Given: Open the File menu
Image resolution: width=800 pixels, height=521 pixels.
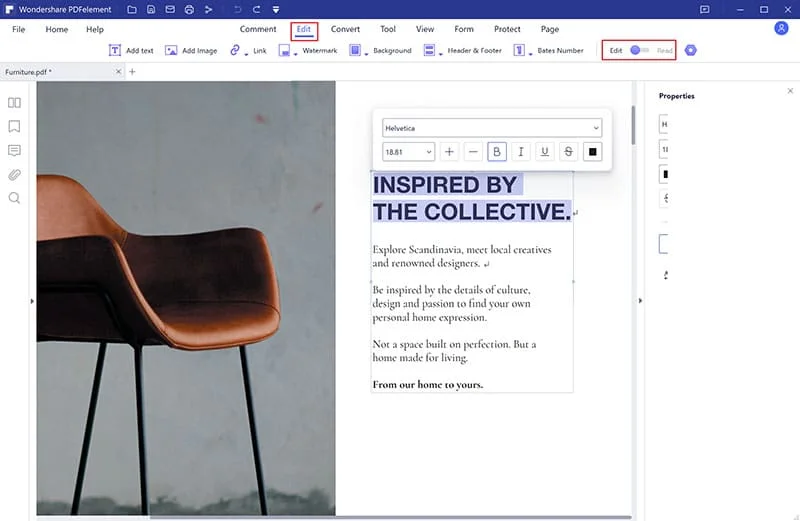Looking at the screenshot, I should click(18, 29).
